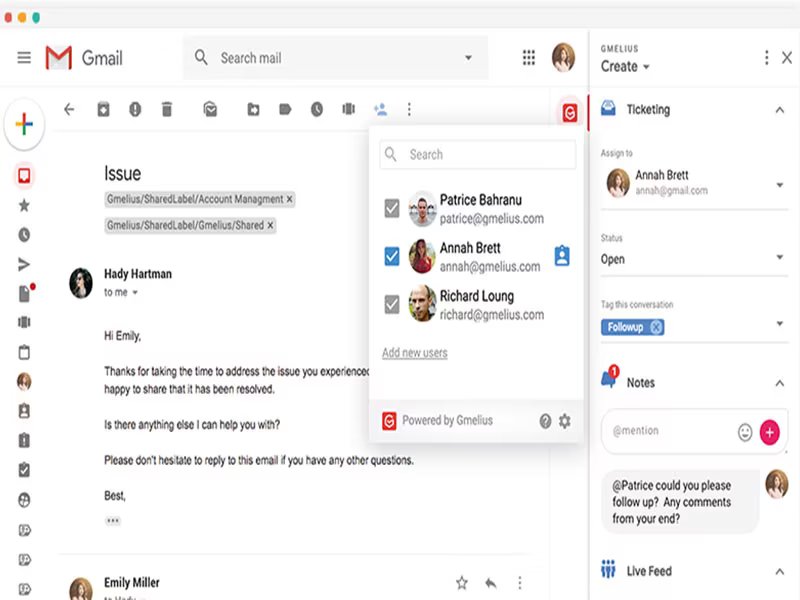This screenshot has height=600, width=800.
Task: Open the Assign to Annah Brett dropdown
Action: (694, 184)
